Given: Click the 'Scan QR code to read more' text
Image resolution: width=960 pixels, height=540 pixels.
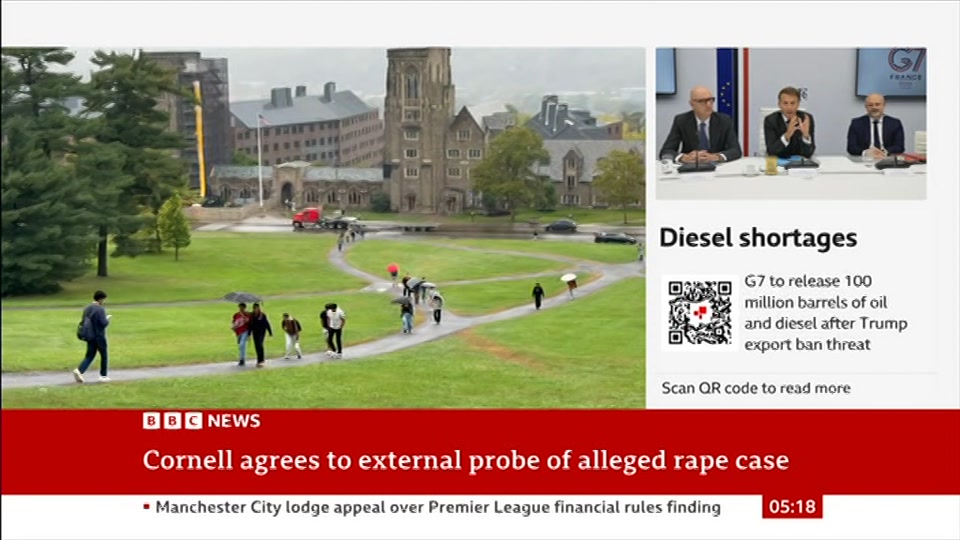Looking at the screenshot, I should click(756, 388).
